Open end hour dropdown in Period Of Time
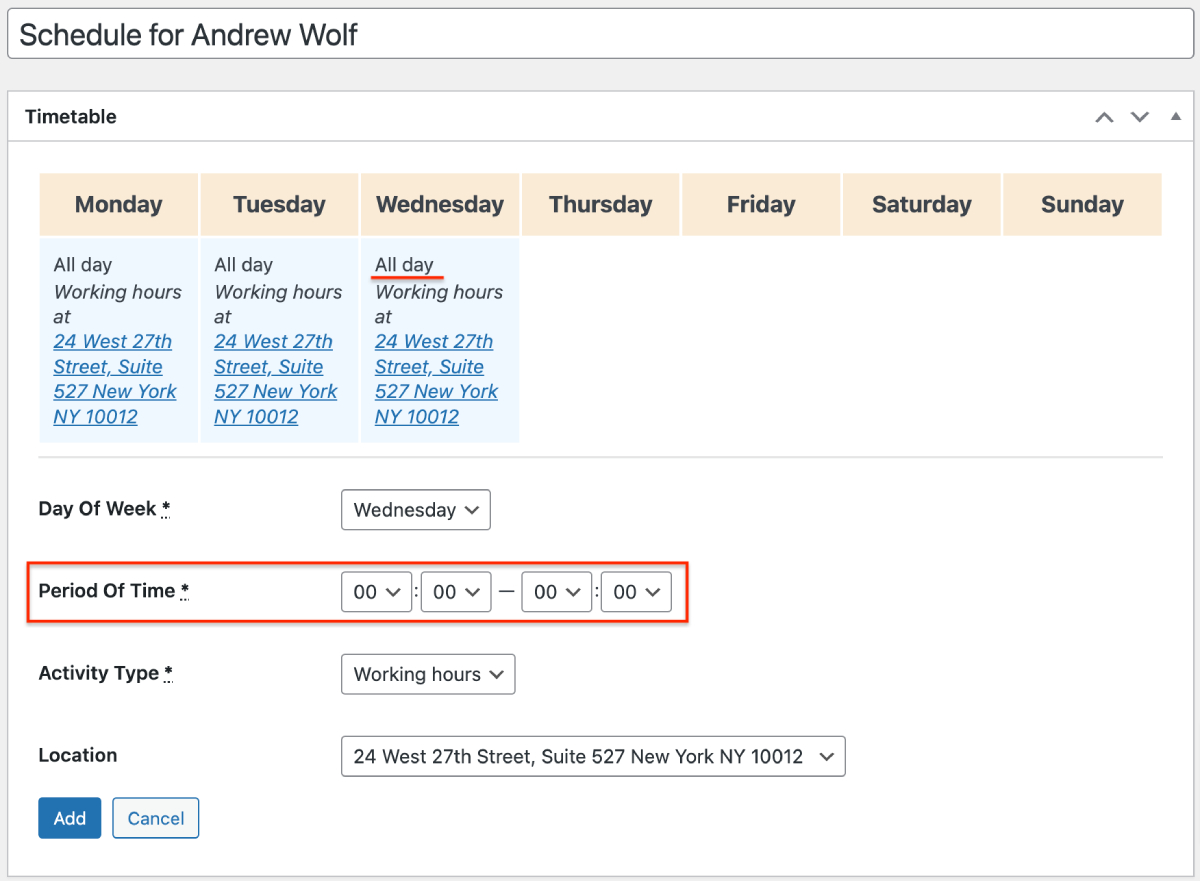 coord(556,592)
